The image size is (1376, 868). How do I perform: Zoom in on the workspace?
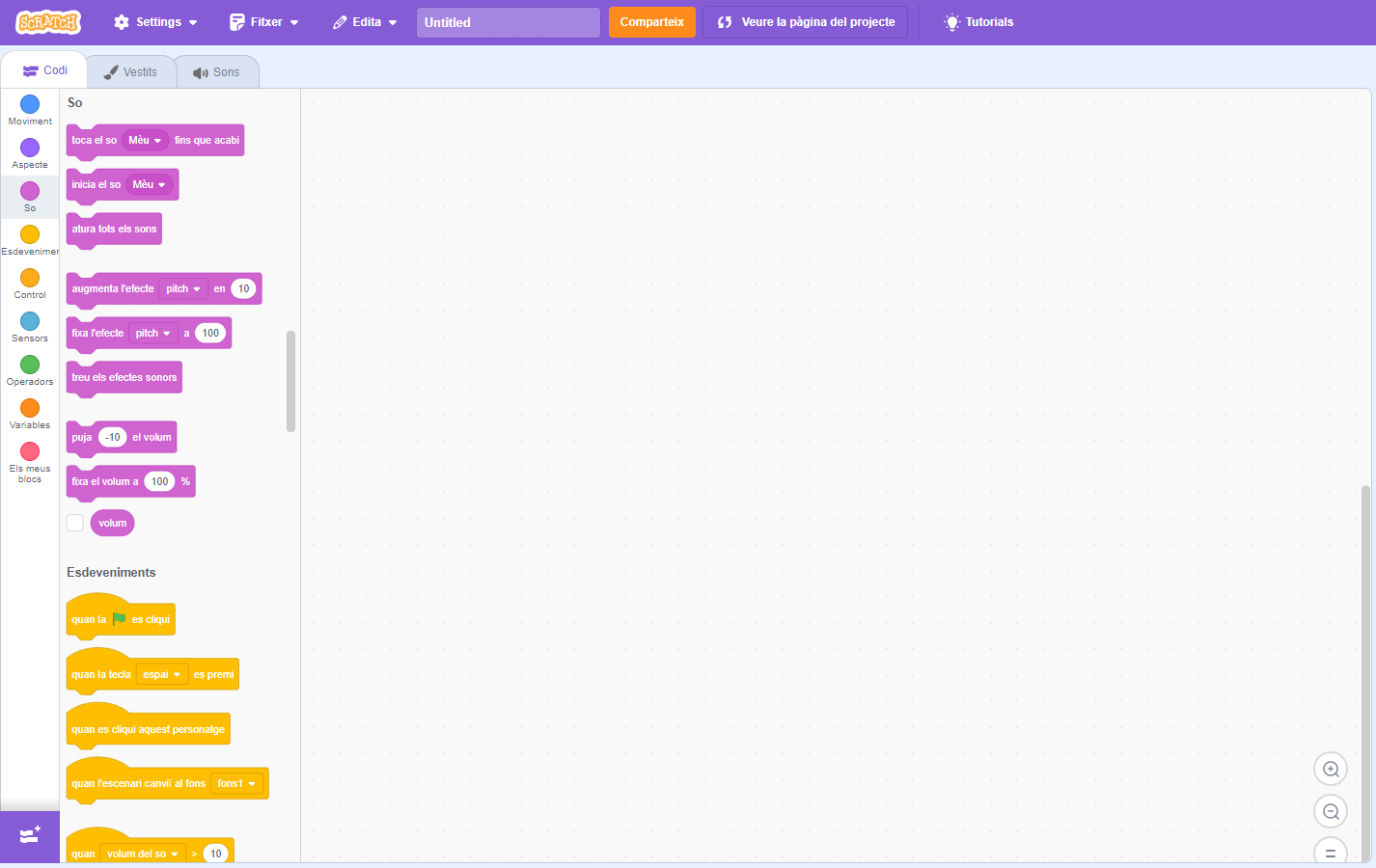tap(1331, 770)
